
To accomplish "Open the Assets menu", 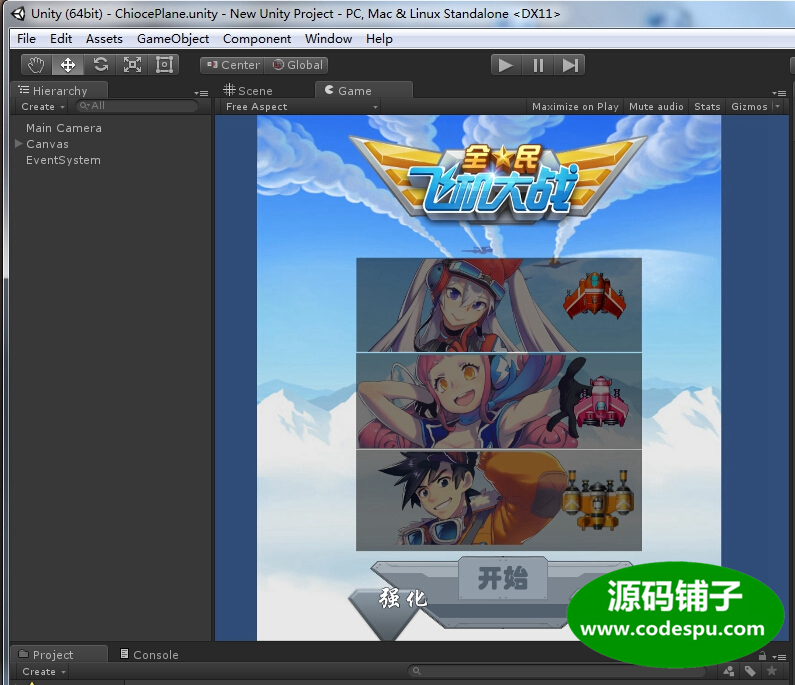I will (x=104, y=39).
